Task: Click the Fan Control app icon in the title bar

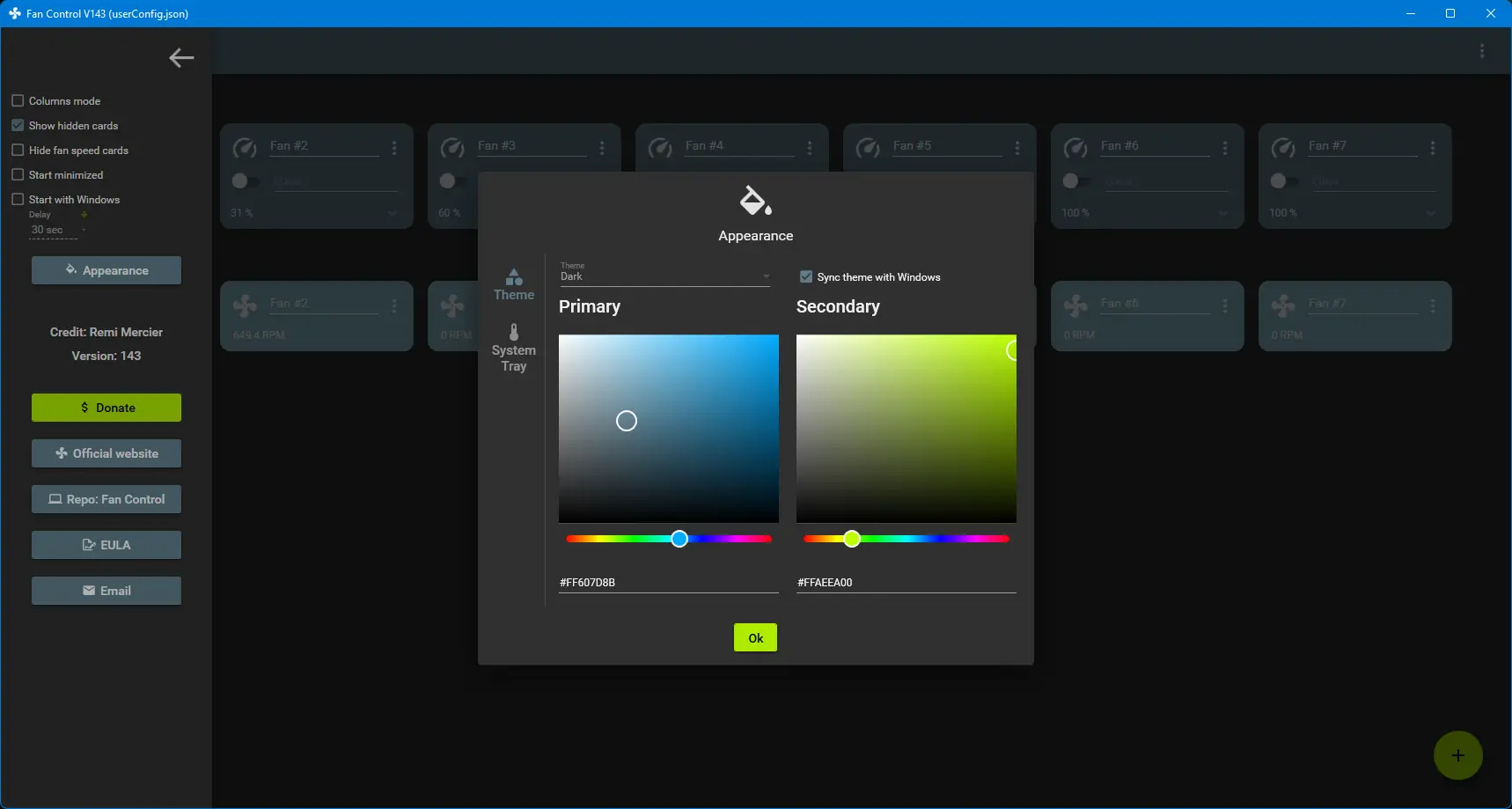Action: pyautogui.click(x=14, y=13)
